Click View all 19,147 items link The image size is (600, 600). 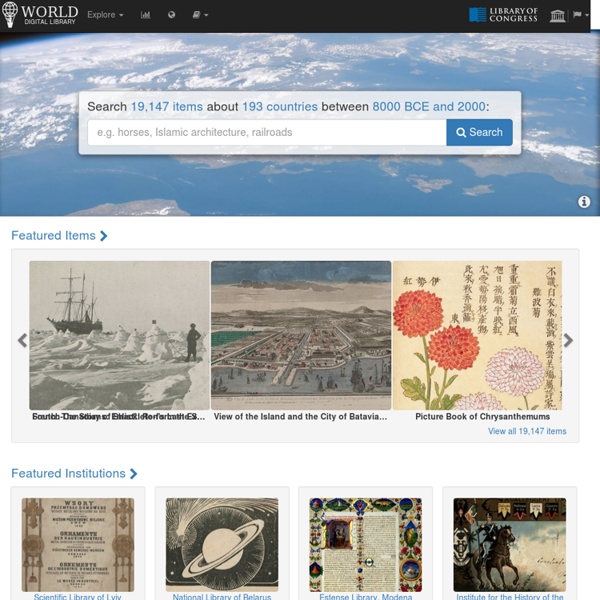(x=527, y=431)
